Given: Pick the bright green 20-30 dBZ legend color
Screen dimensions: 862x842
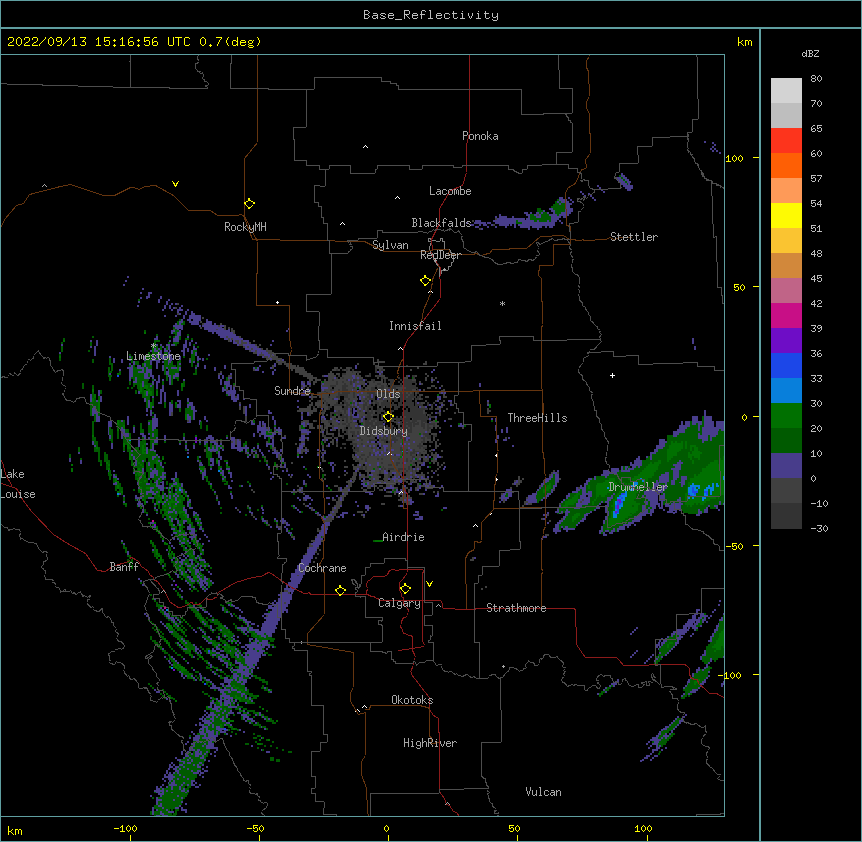Looking at the screenshot, I should click(x=786, y=416).
